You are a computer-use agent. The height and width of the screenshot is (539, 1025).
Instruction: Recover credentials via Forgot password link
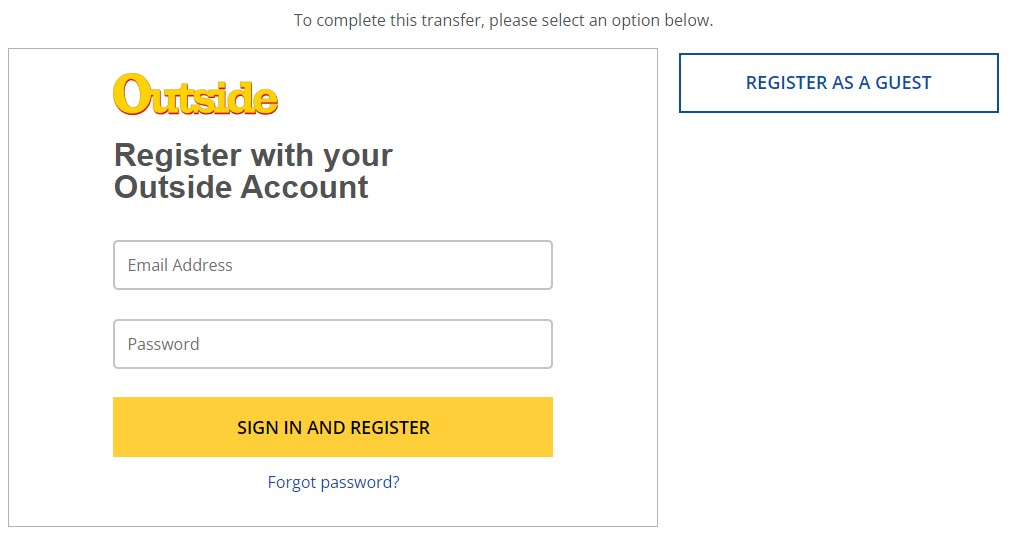coord(333,482)
